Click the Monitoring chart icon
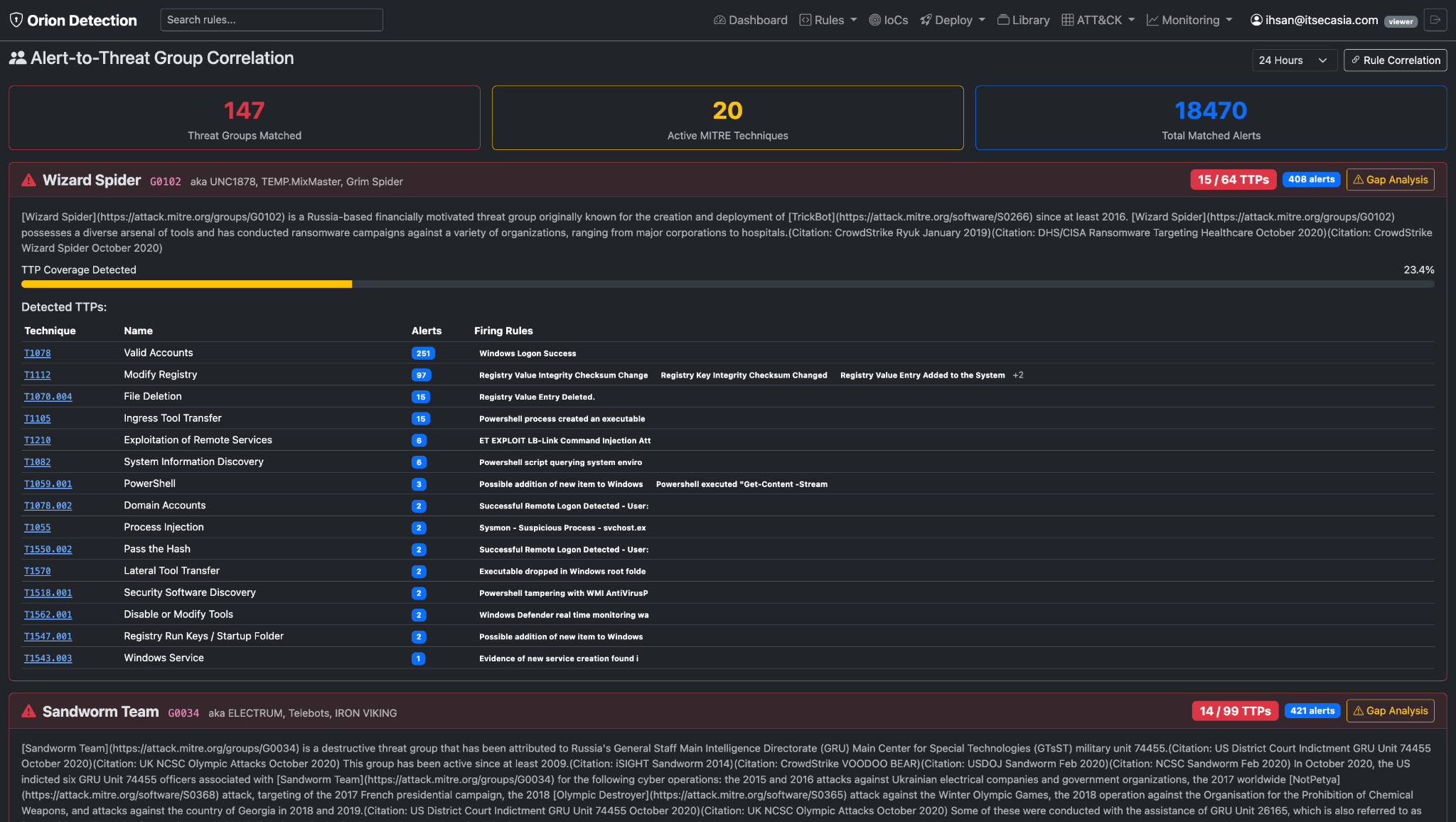The height and width of the screenshot is (822, 1456). [1152, 20]
